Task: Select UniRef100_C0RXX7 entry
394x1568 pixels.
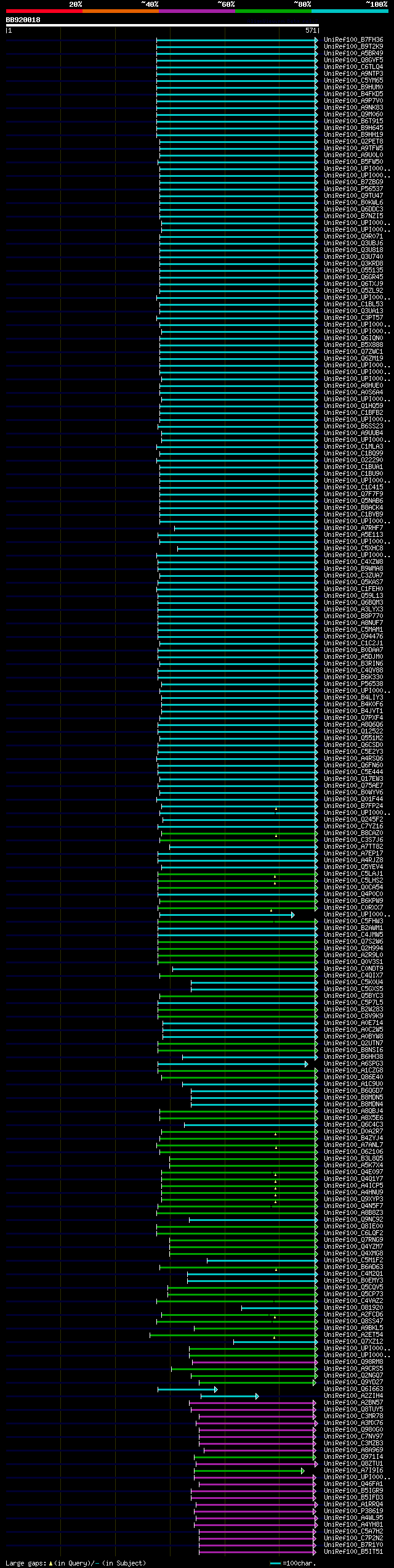Action: click(353, 907)
